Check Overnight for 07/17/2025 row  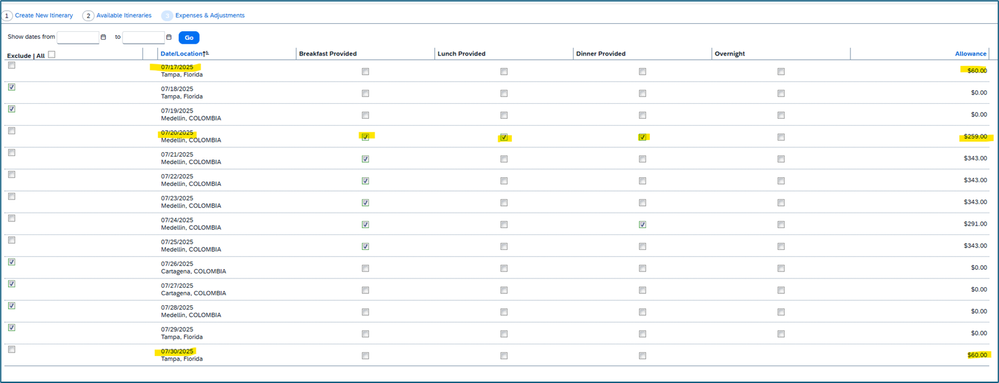point(781,71)
